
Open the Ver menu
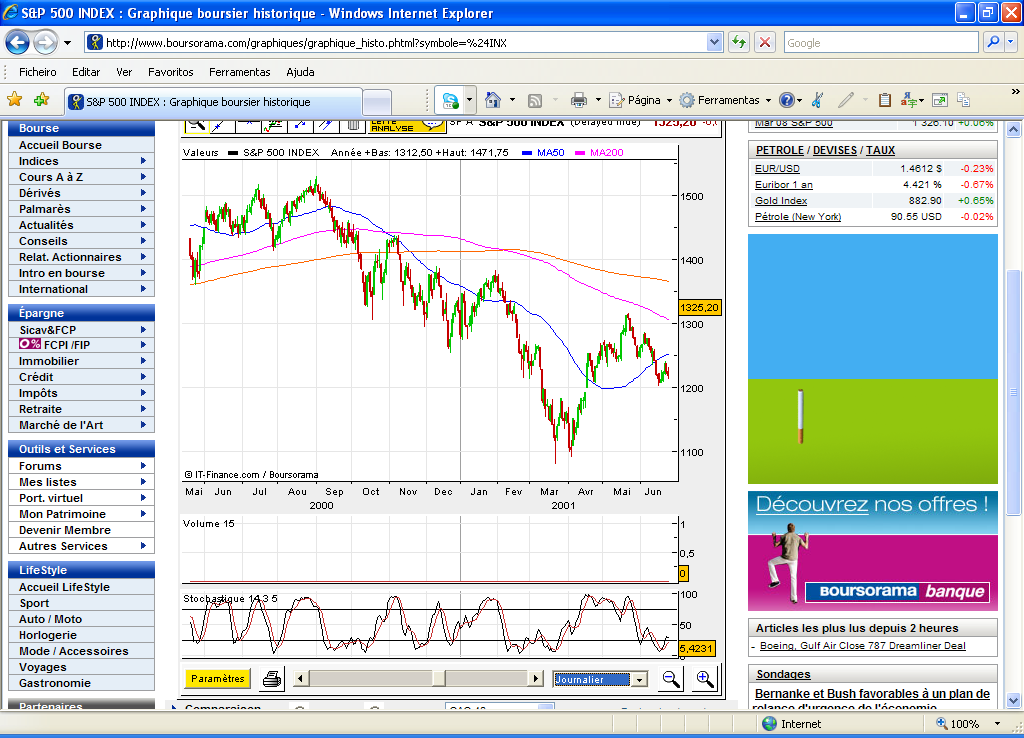124,72
